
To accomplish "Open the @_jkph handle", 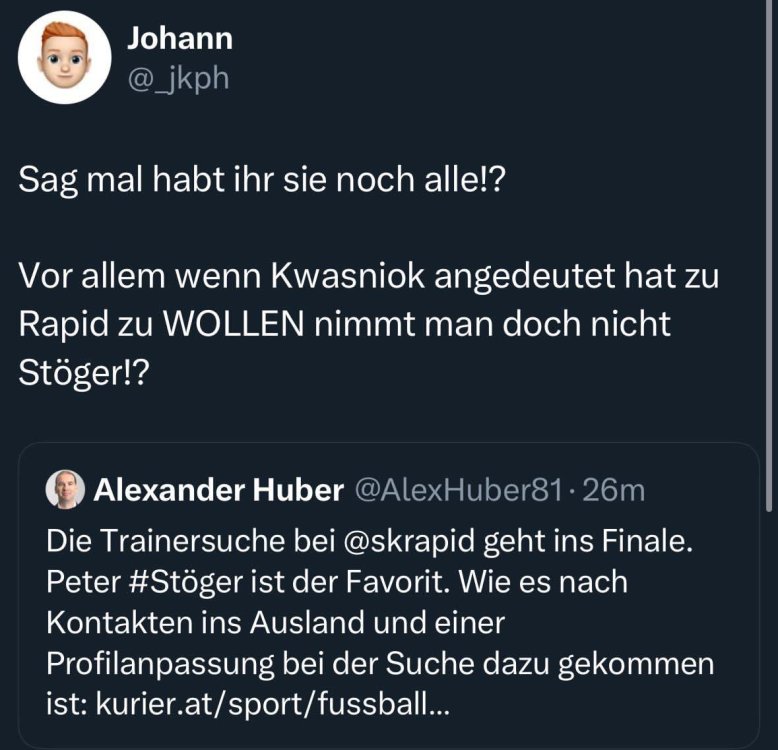I will point(178,77).
